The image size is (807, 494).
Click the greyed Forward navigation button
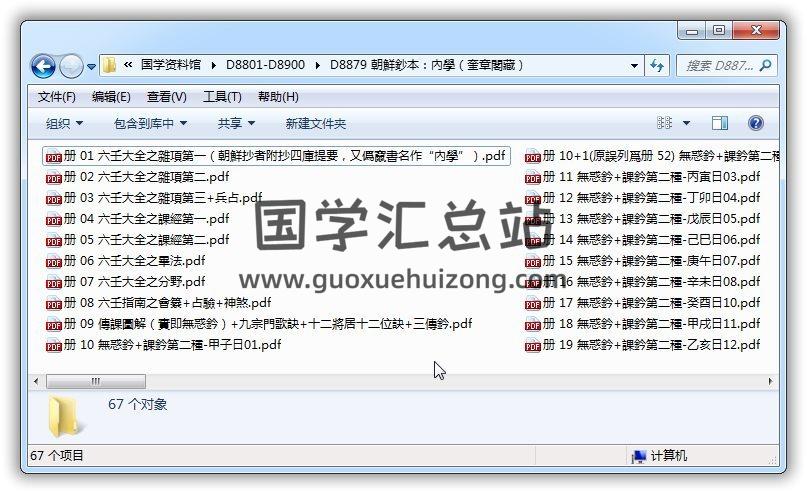[x=71, y=66]
